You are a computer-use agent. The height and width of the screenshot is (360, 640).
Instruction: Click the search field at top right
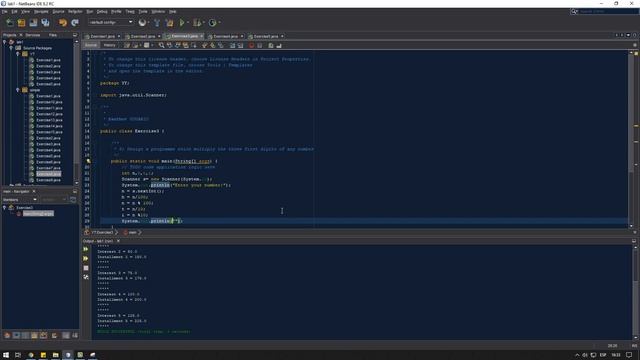pyautogui.click(x=604, y=11)
